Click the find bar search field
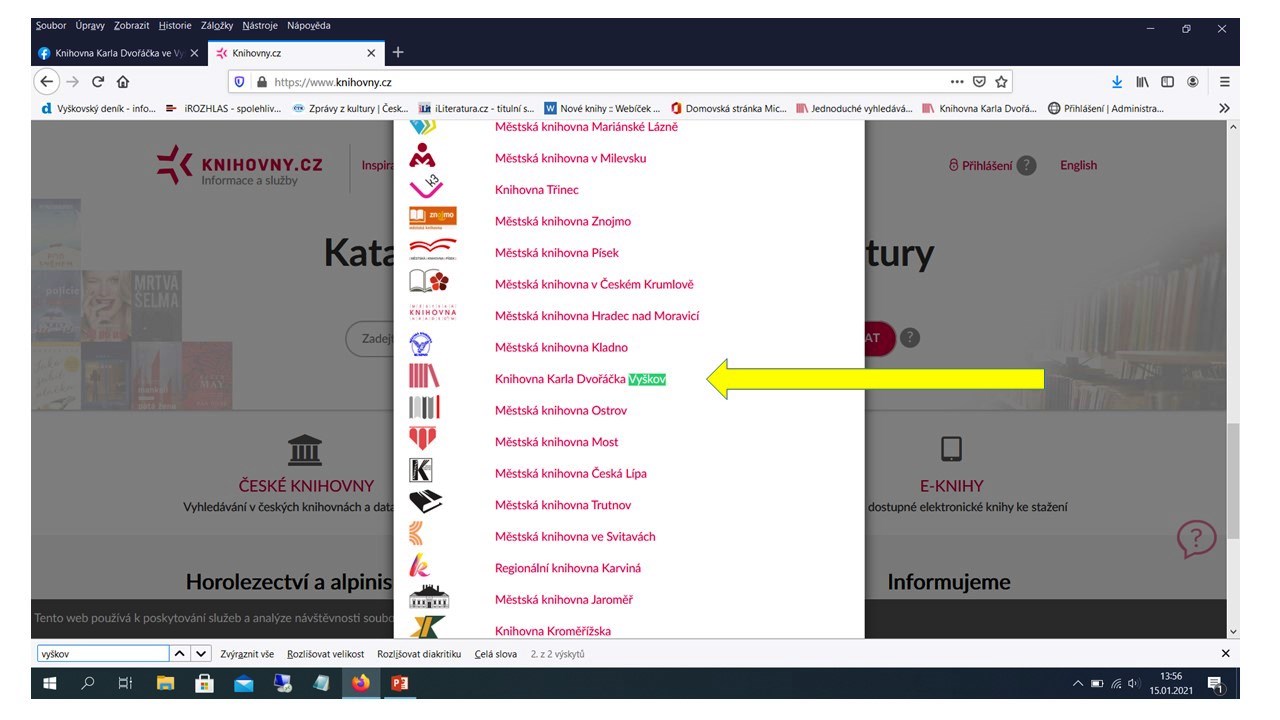Screen dimensions: 1280x720 (x=102, y=654)
